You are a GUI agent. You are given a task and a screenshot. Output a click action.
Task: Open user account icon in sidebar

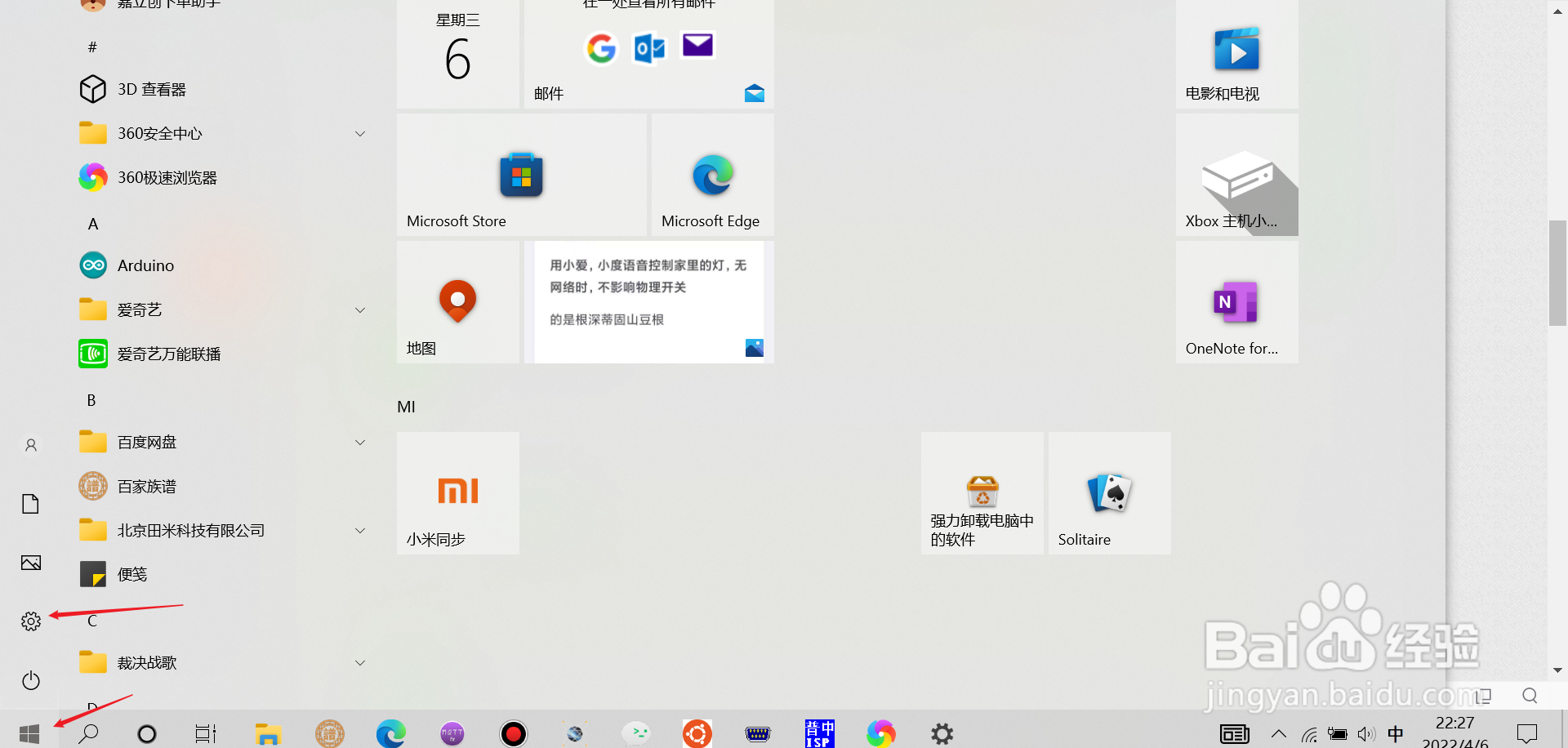click(x=31, y=445)
